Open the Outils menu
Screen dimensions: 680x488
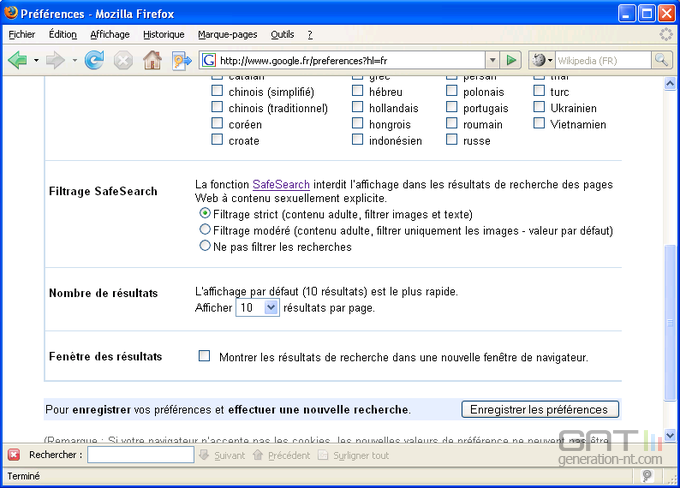(x=282, y=34)
